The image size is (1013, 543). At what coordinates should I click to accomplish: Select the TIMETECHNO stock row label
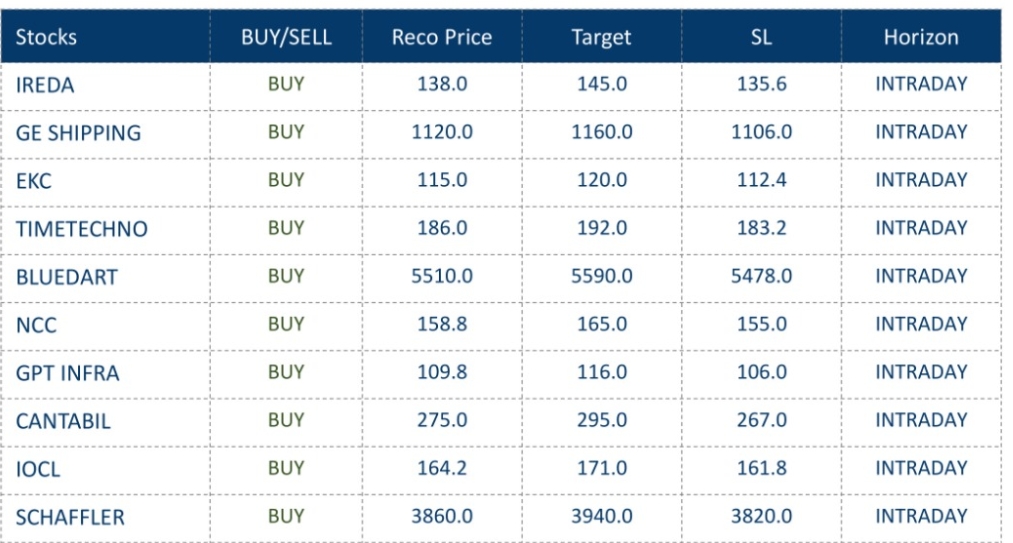click(81, 229)
